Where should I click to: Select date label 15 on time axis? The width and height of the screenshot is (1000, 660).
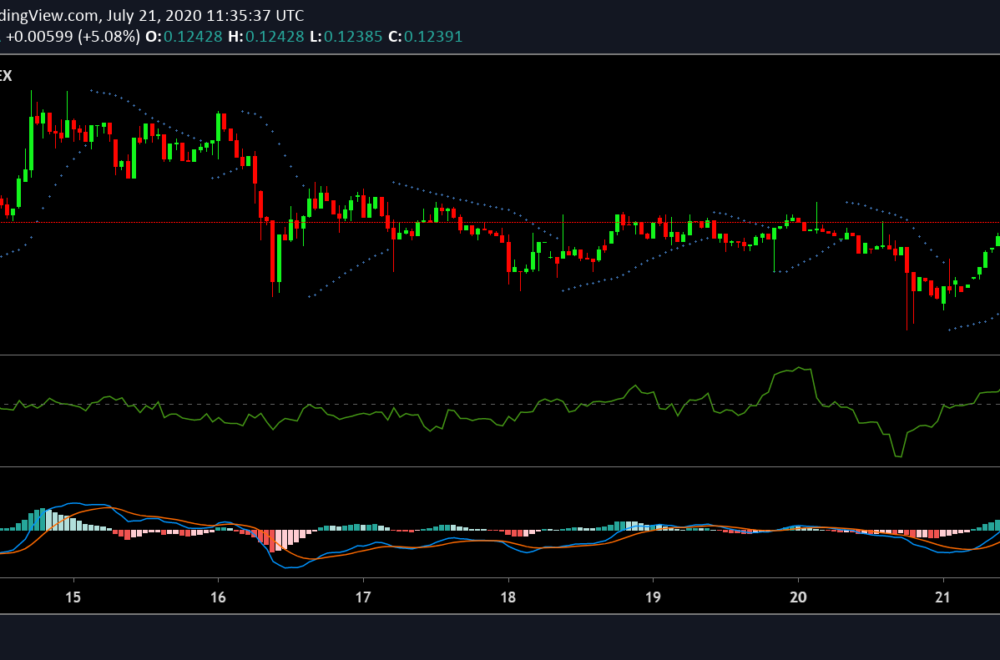(x=73, y=597)
